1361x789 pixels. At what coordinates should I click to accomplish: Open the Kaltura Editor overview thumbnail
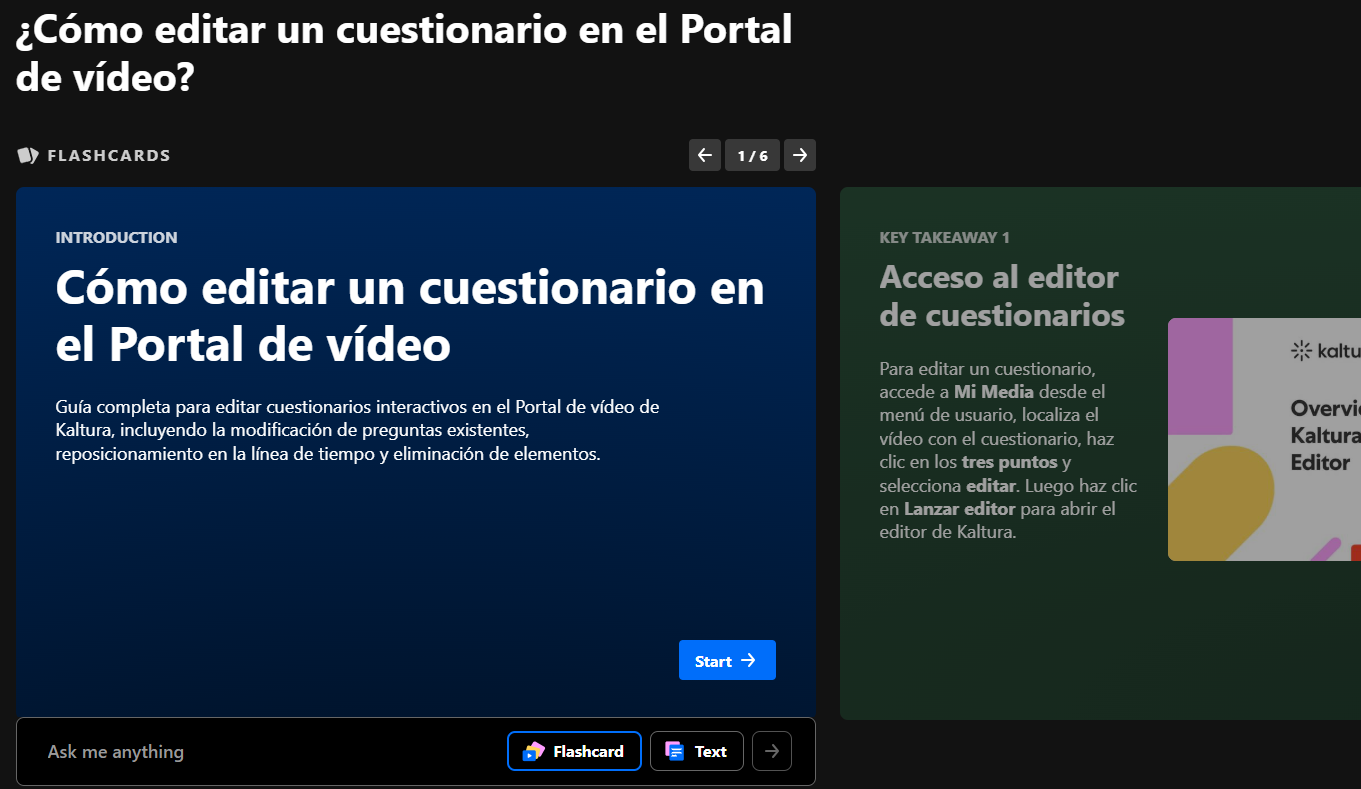tap(1264, 439)
